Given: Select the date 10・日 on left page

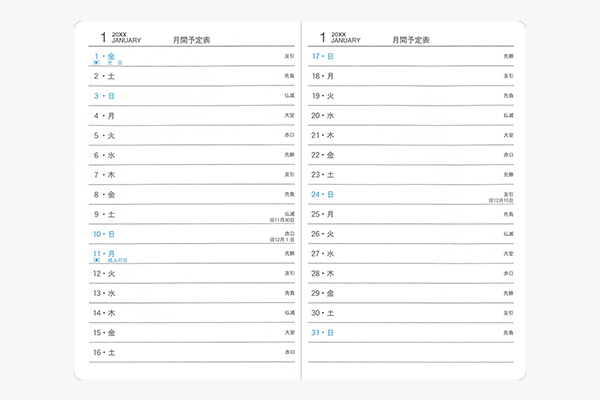Looking at the screenshot, I should click(106, 234).
